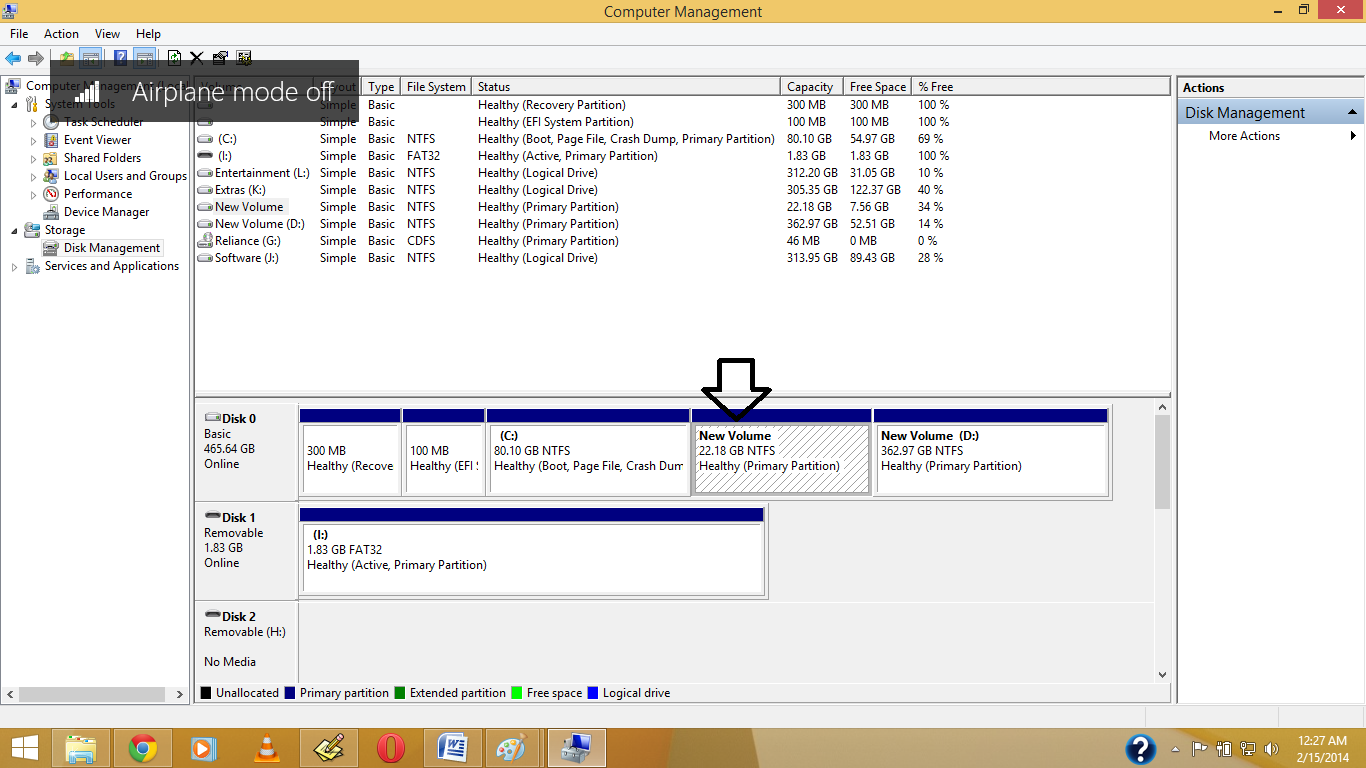This screenshot has width=1366, height=768.
Task: Click the Computer Management taskbar icon
Action: click(576, 748)
